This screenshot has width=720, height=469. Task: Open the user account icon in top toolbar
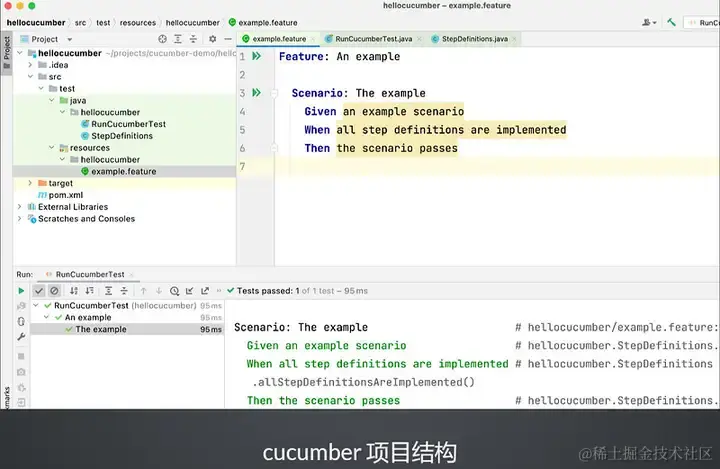[x=649, y=22]
